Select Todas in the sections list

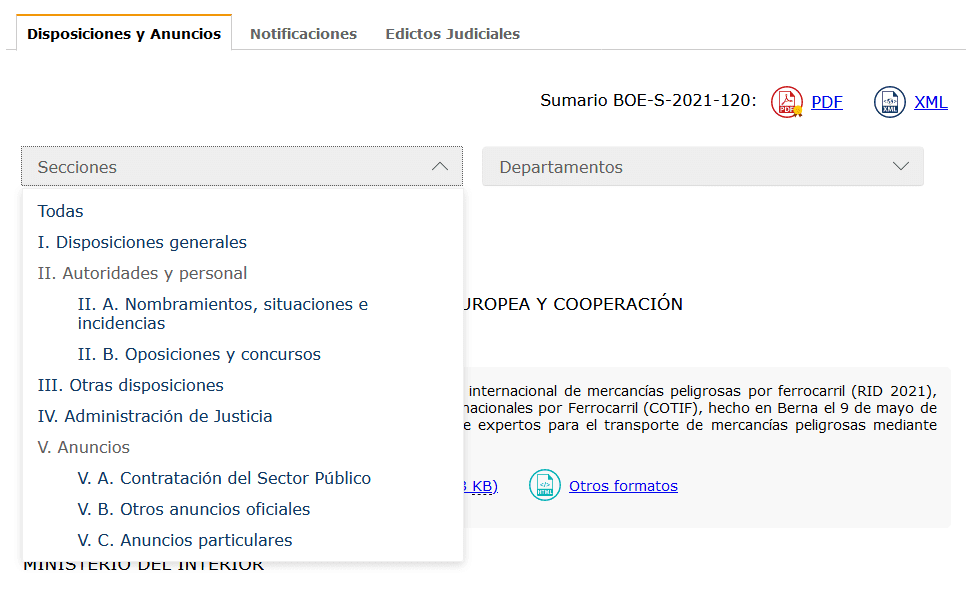pyautogui.click(x=61, y=211)
